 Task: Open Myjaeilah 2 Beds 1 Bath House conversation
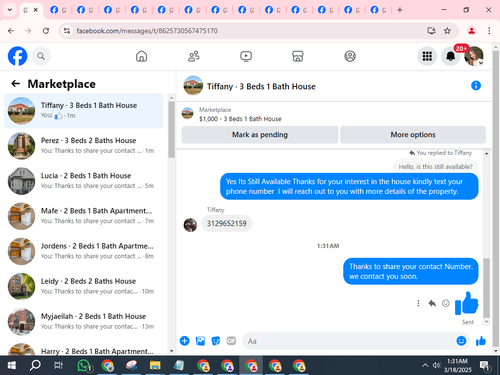tap(84, 322)
